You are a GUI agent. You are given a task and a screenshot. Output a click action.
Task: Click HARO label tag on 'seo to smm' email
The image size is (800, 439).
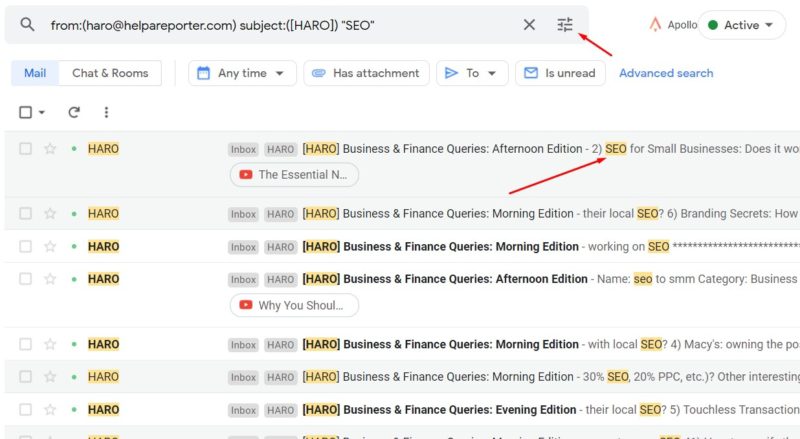[x=281, y=279]
